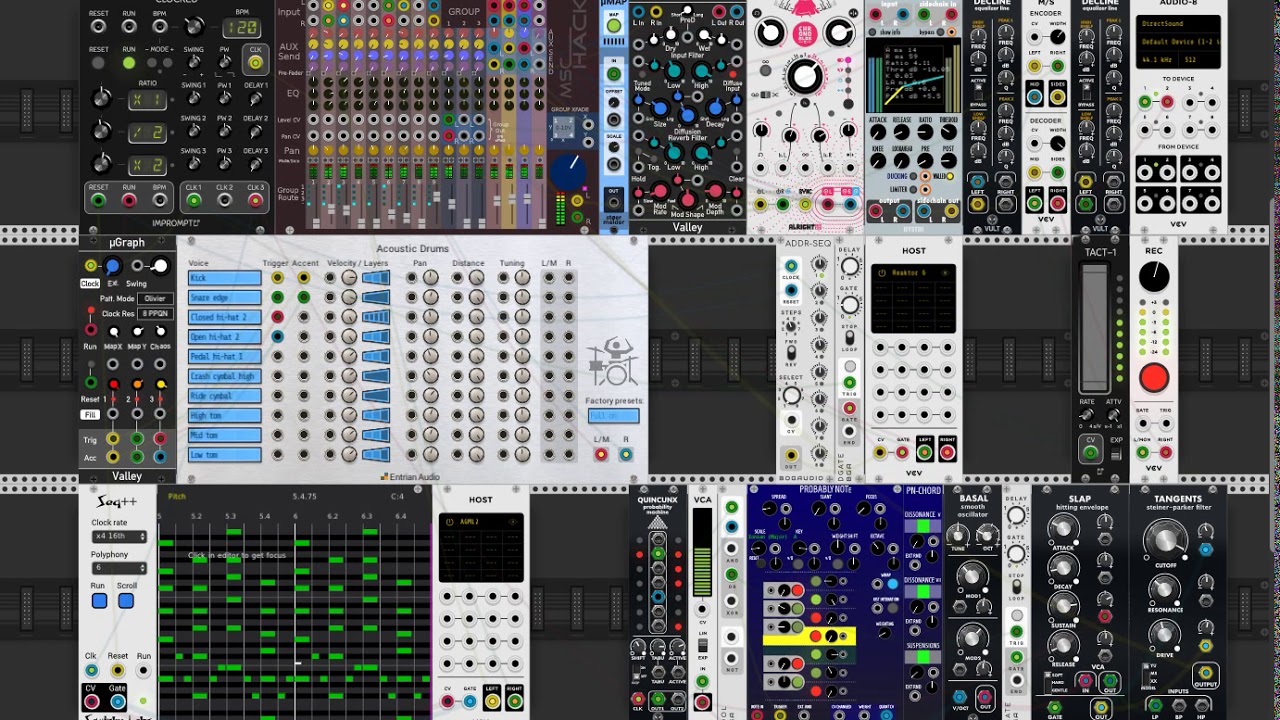Click the RATE knob on TACT-1
The height and width of the screenshot is (720, 1280).
1087,415
